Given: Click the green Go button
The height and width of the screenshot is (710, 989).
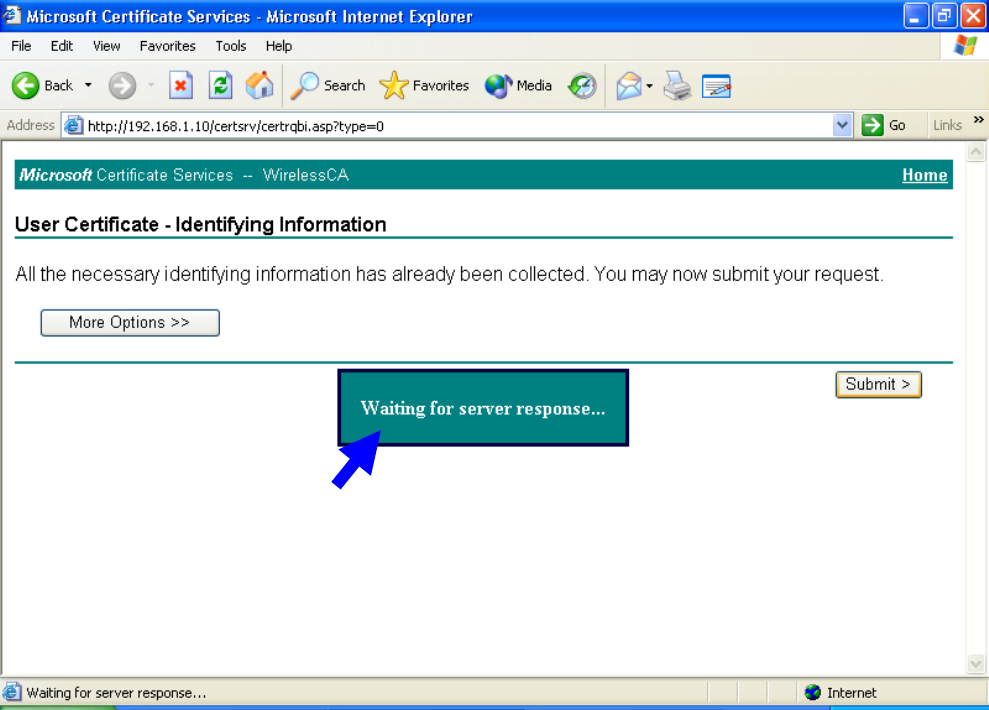Looking at the screenshot, I should [x=884, y=125].
